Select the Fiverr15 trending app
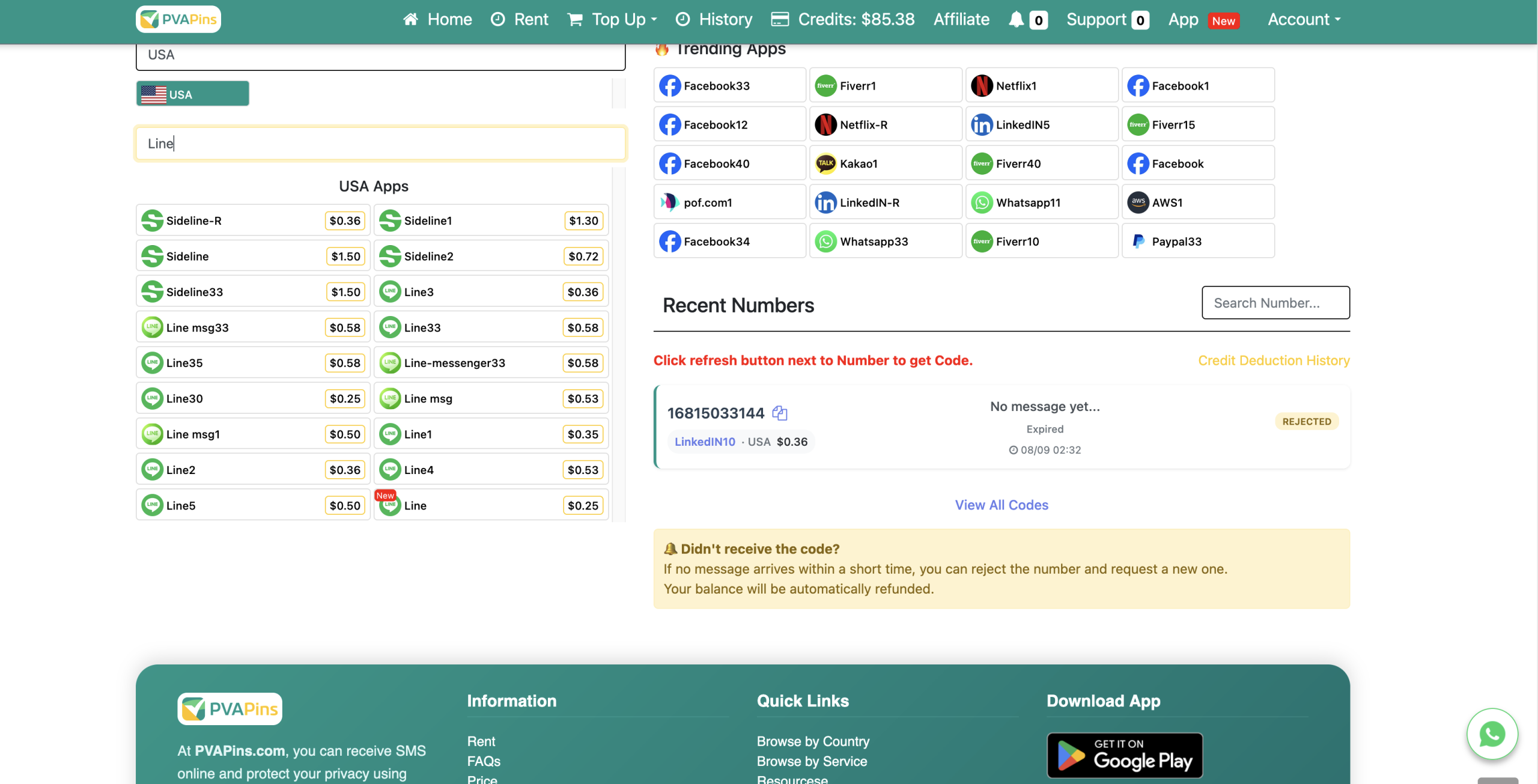This screenshot has width=1538, height=784. (x=1198, y=124)
